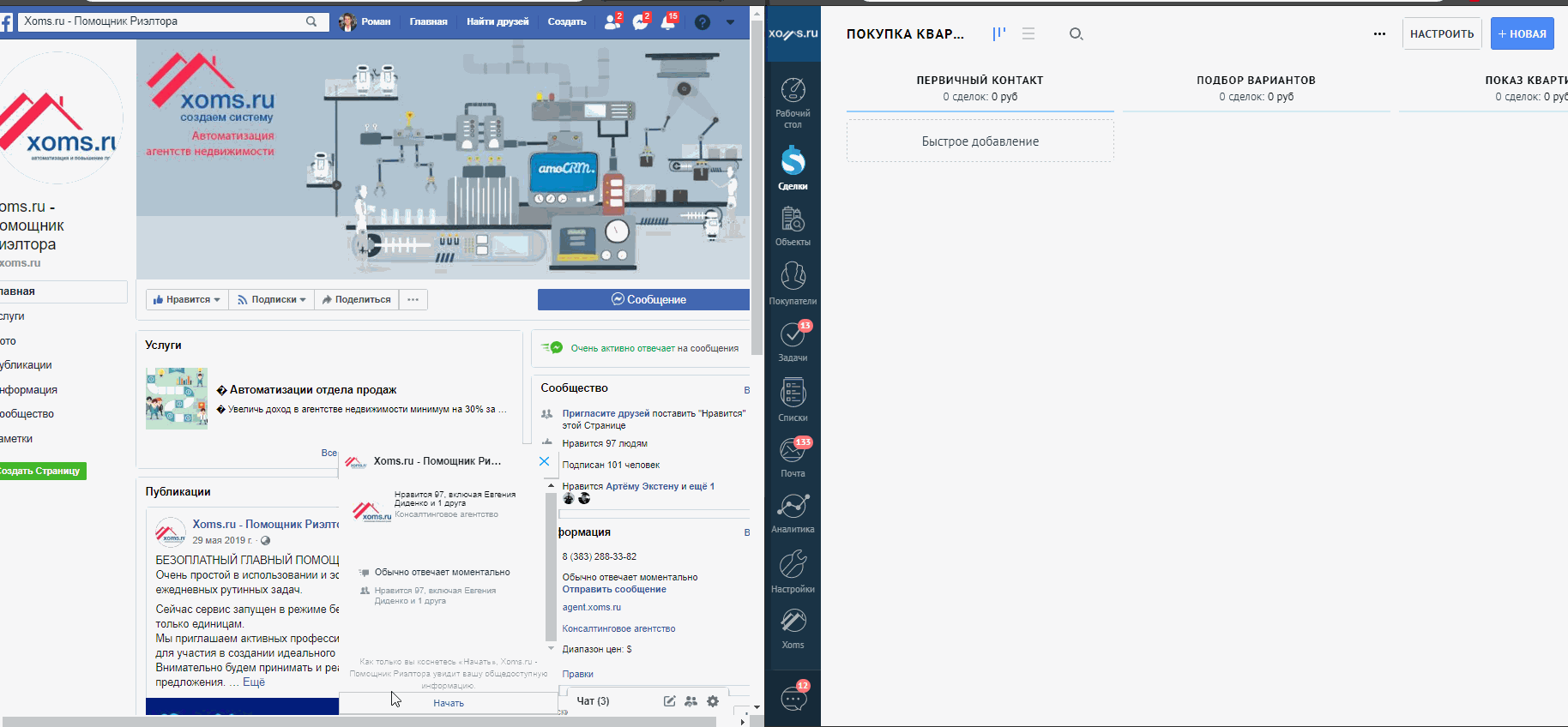Open the three-dot menu in CRM header
This screenshot has height=727, width=1568.
[1379, 34]
